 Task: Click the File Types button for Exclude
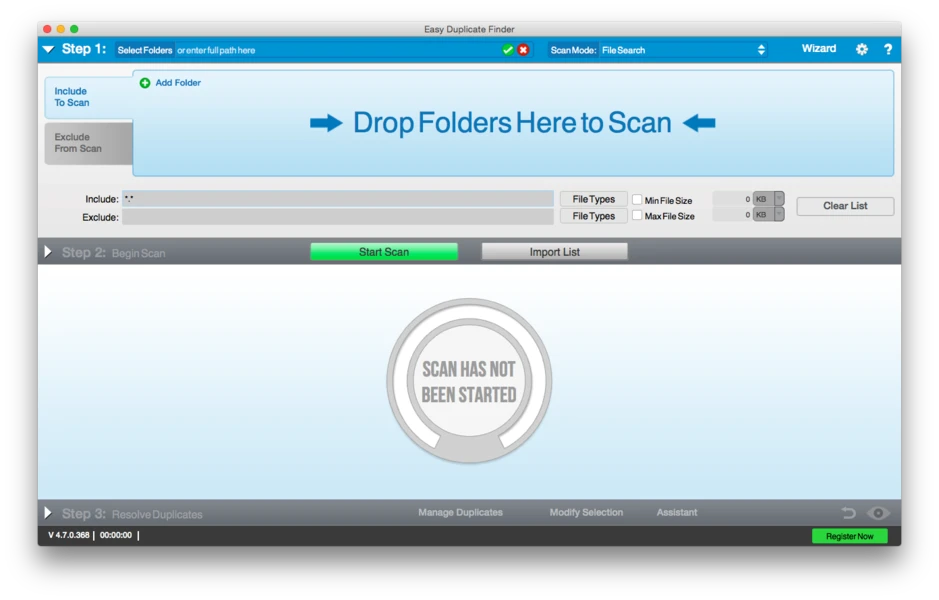pyautogui.click(x=593, y=216)
